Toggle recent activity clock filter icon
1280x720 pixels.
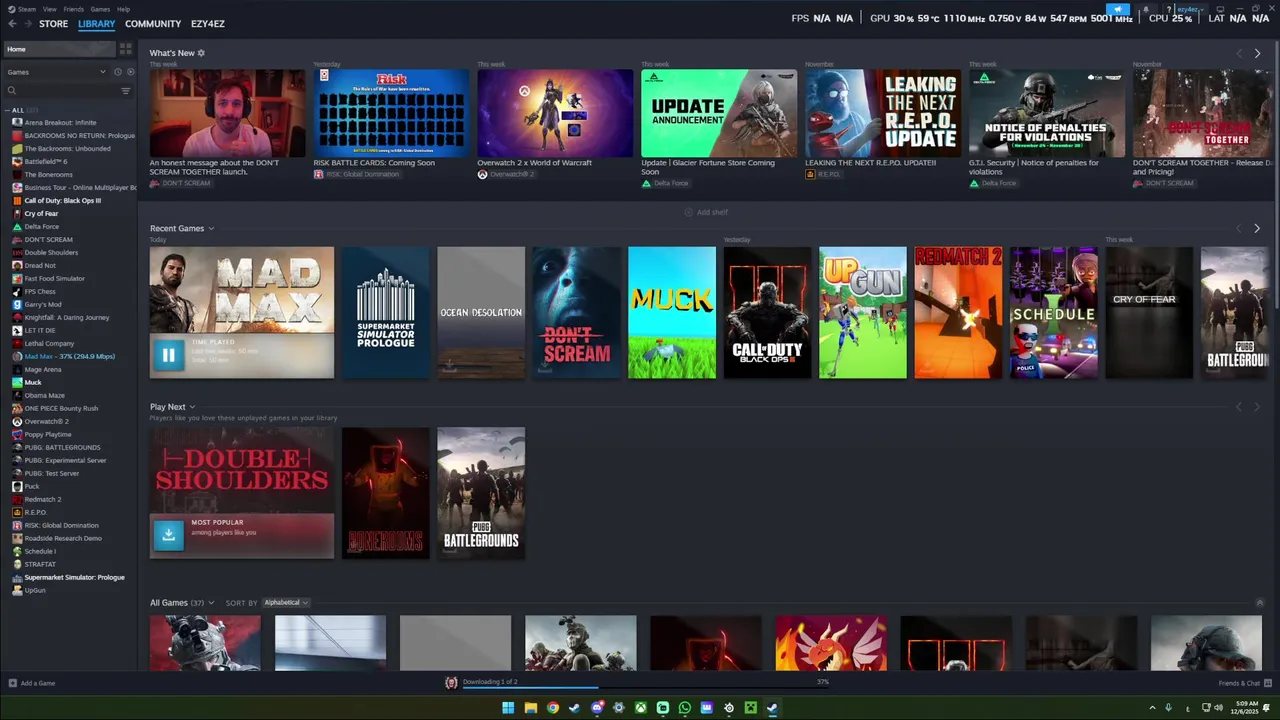tap(117, 72)
